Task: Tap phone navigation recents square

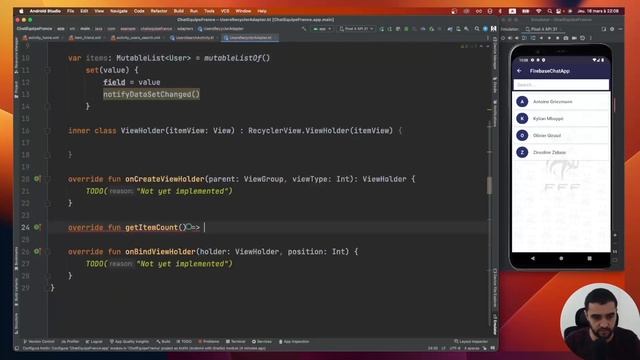Action: point(589,258)
